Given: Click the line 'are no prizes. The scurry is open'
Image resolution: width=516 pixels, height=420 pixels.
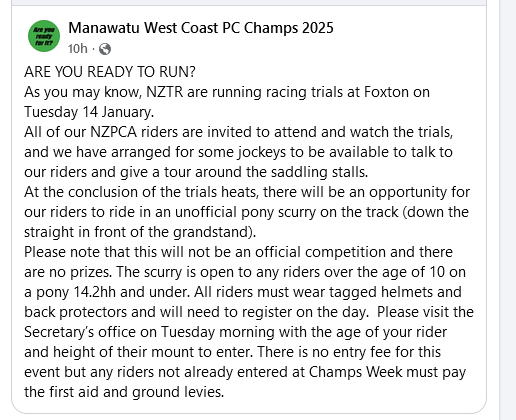Looking at the screenshot, I should 245,272.
